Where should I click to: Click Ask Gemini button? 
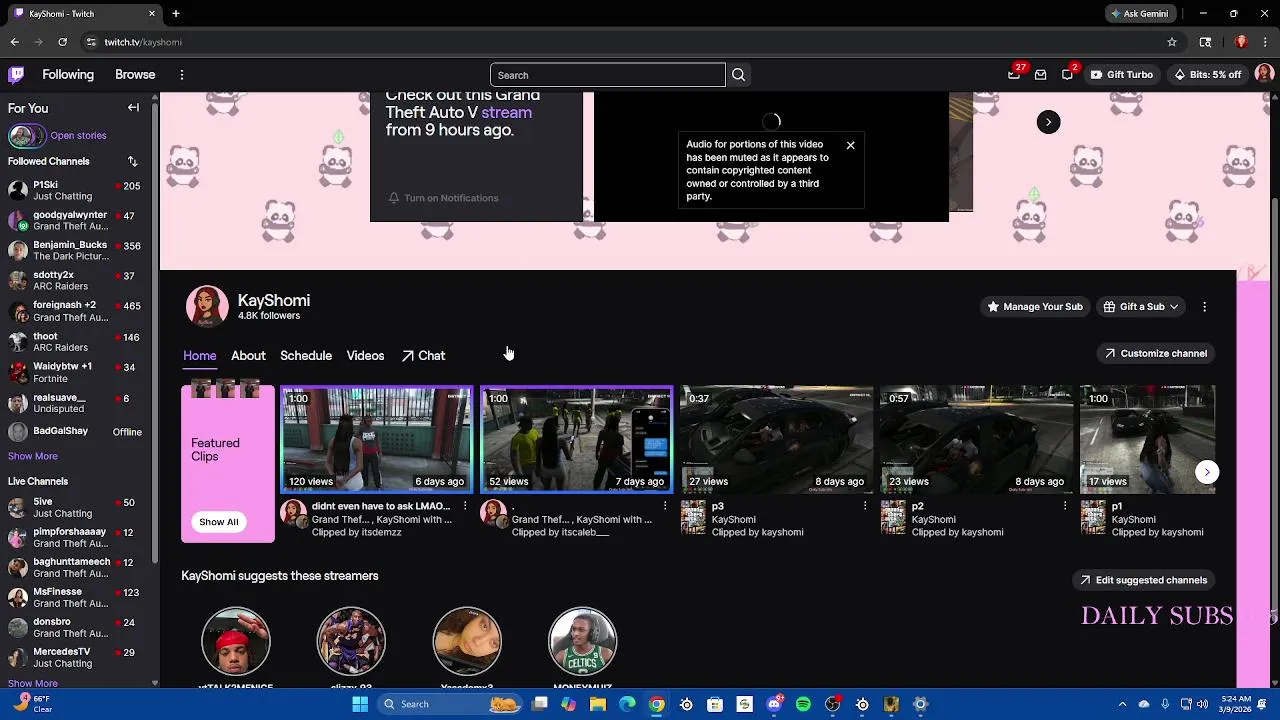pyautogui.click(x=1139, y=14)
